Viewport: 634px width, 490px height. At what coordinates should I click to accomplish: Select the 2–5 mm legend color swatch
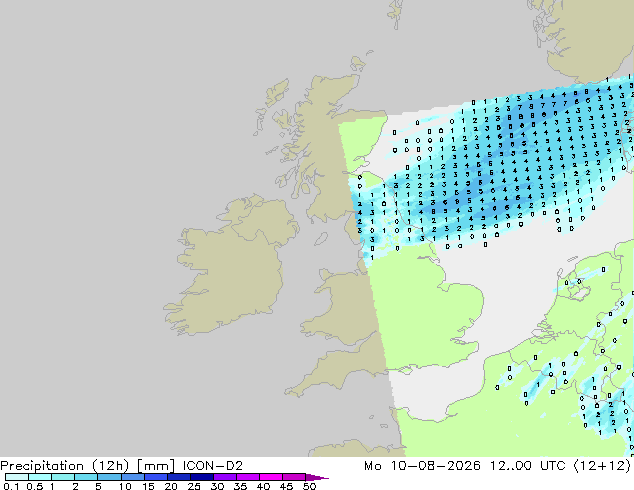(x=86, y=477)
